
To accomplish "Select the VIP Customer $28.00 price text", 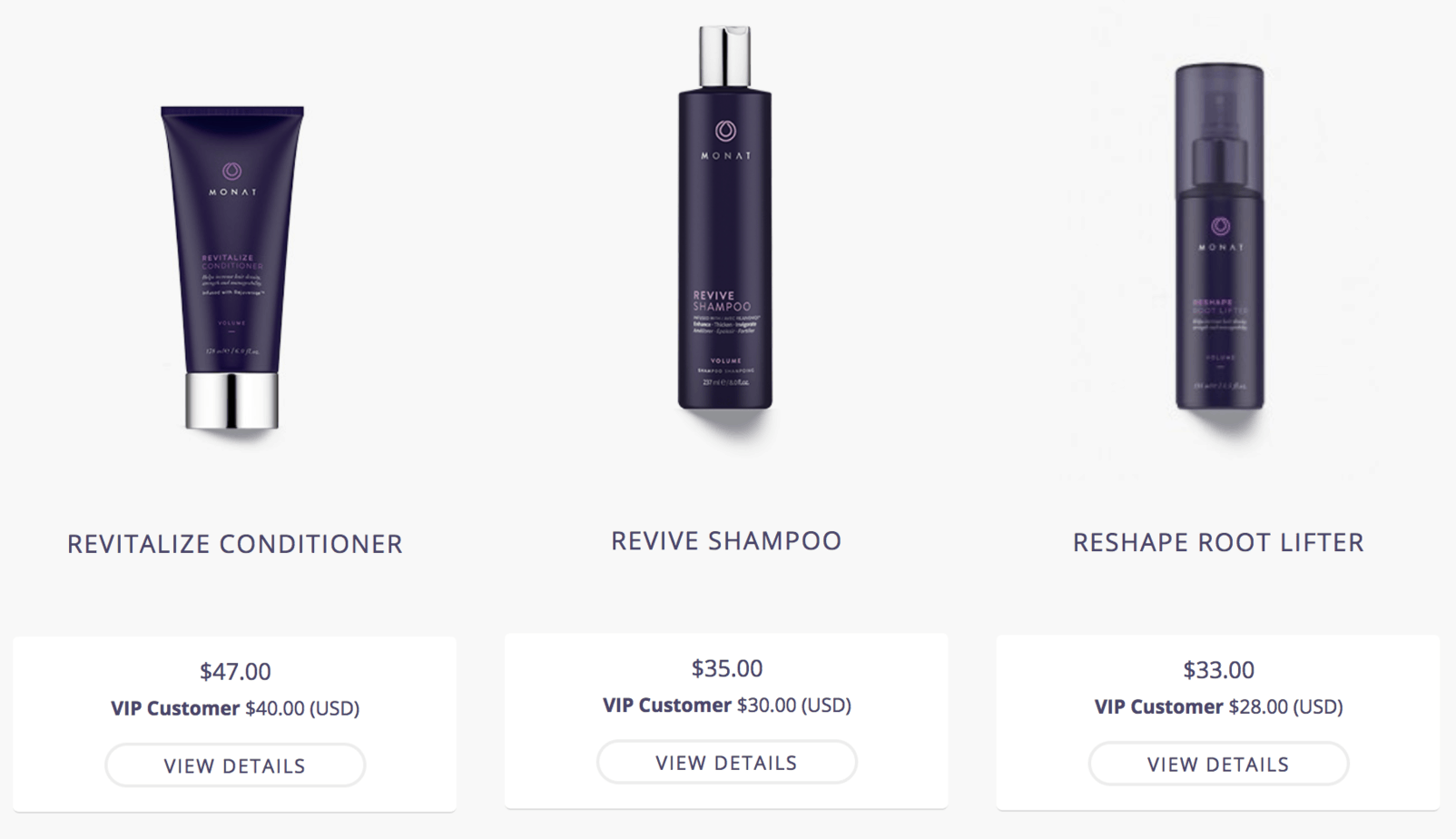I will tap(1218, 707).
